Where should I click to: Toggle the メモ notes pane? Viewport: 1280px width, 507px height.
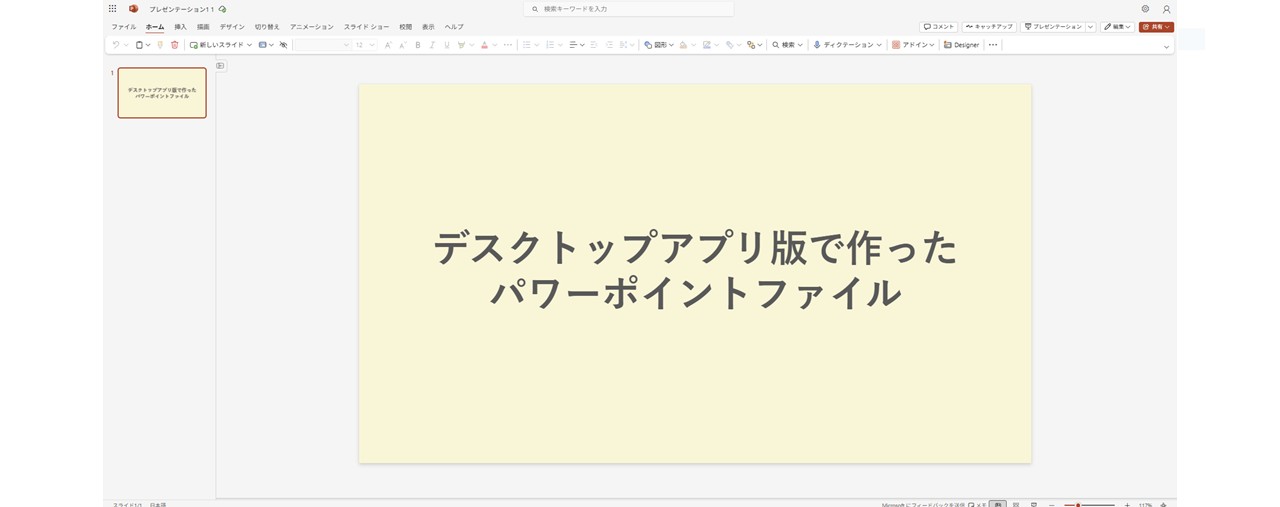click(977, 505)
